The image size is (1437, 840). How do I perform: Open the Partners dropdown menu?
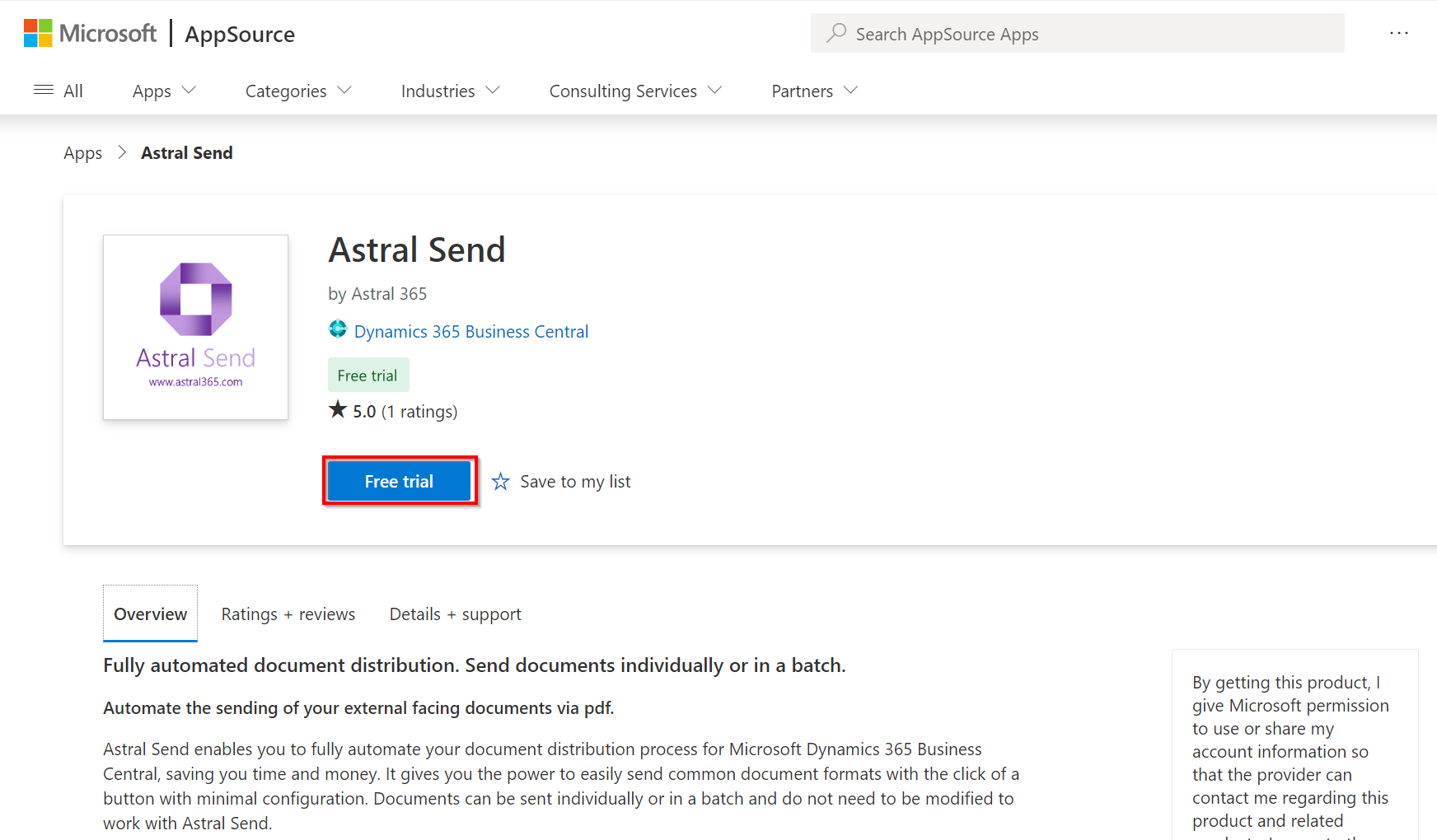click(814, 91)
